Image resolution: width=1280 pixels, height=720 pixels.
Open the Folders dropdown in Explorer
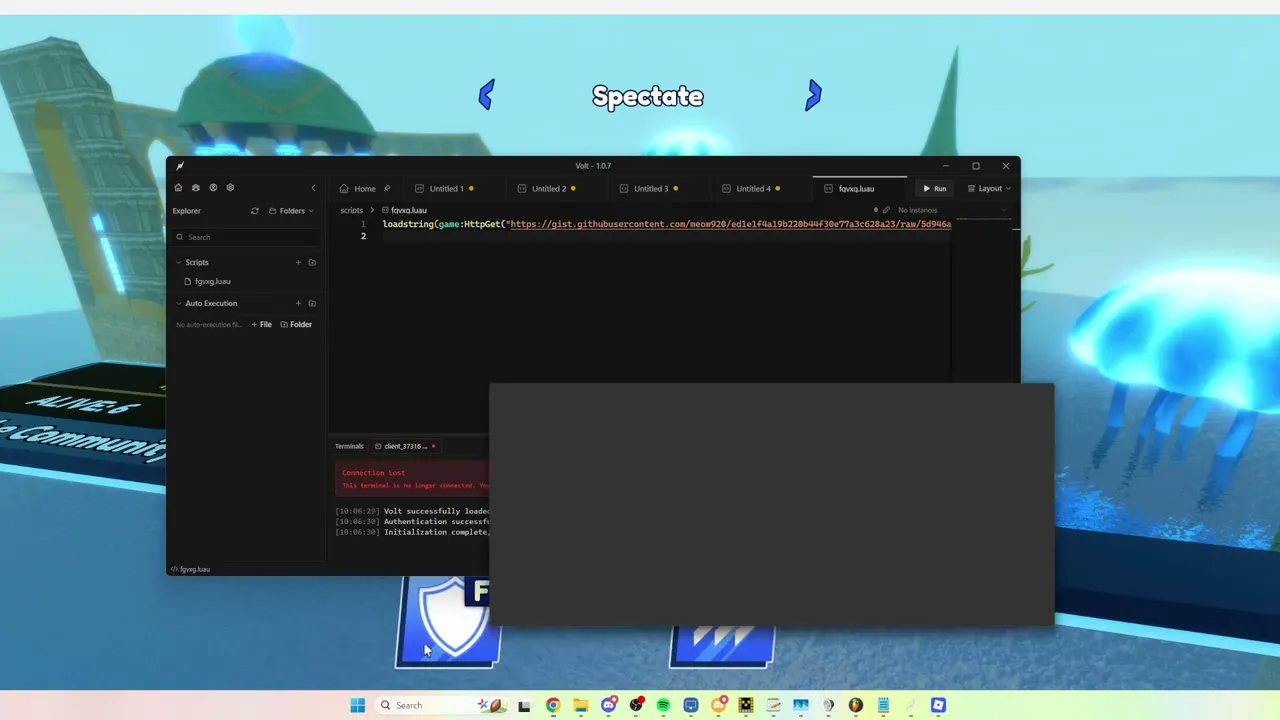pos(291,211)
